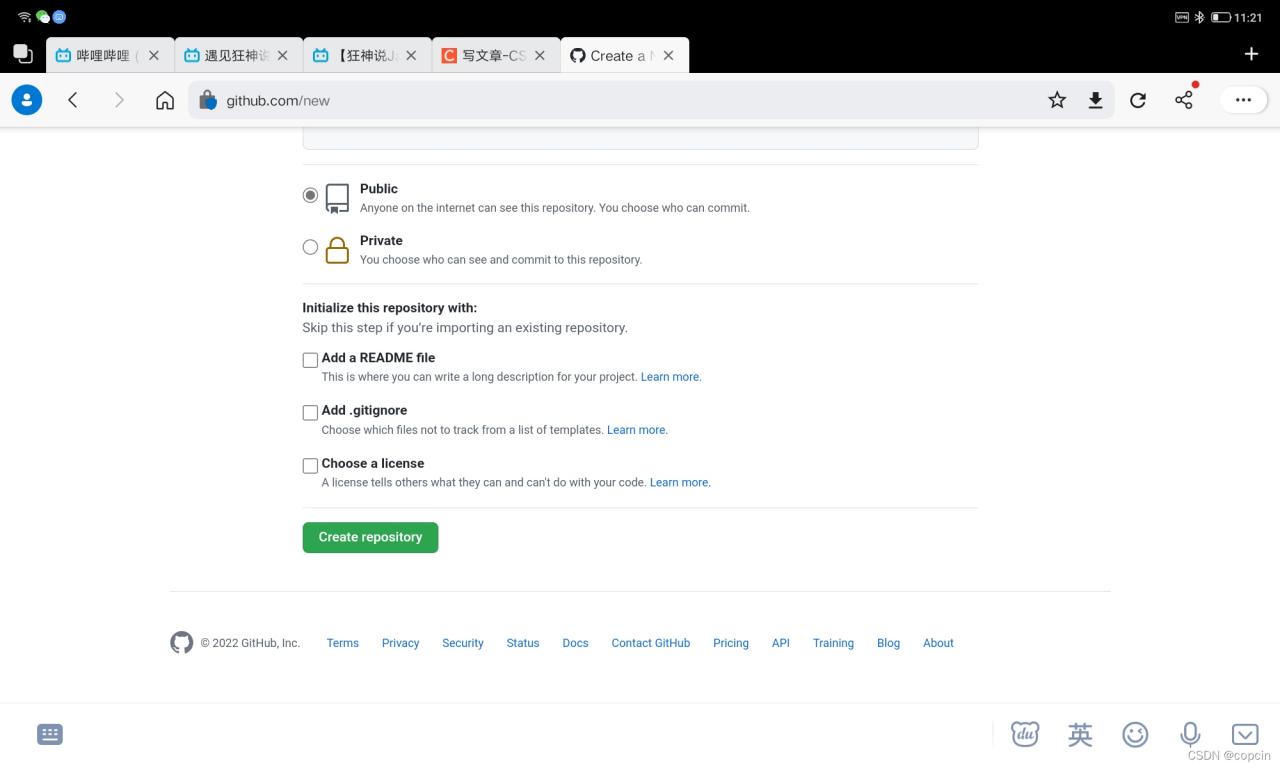Click the Public repository book icon
Screen dimensions: 1280x768
coord(338,198)
